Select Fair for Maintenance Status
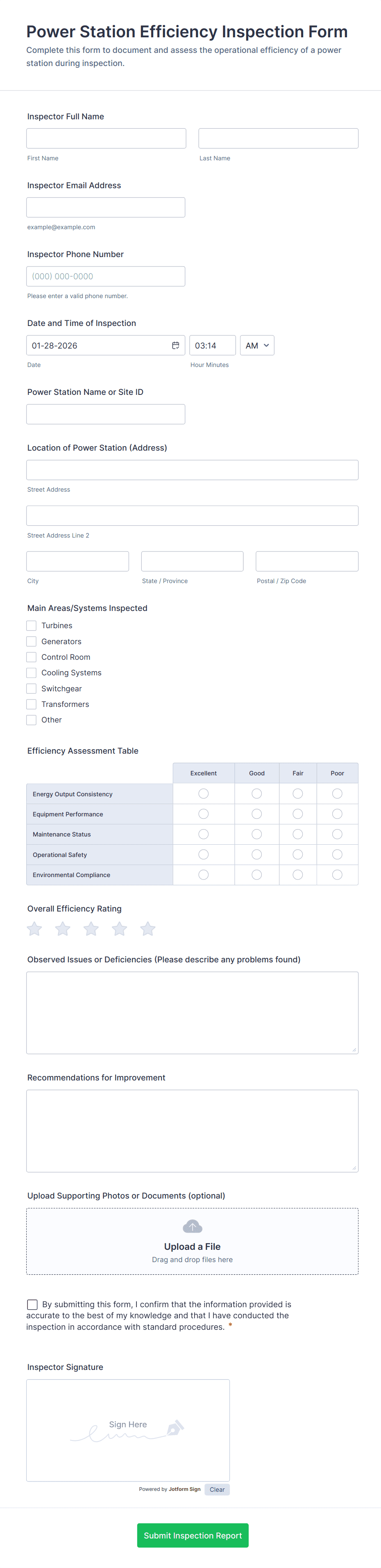Image resolution: width=381 pixels, height=1568 pixels. pyautogui.click(x=297, y=834)
